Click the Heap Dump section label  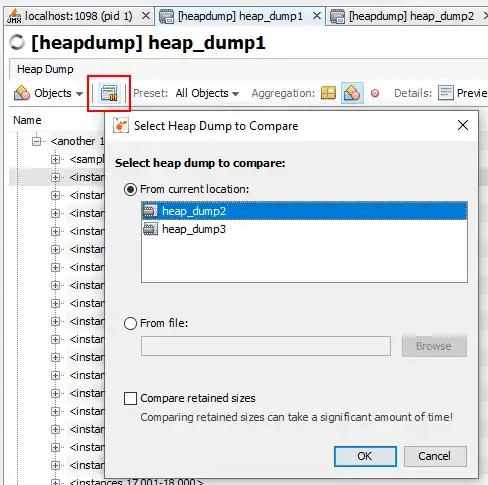point(45,69)
